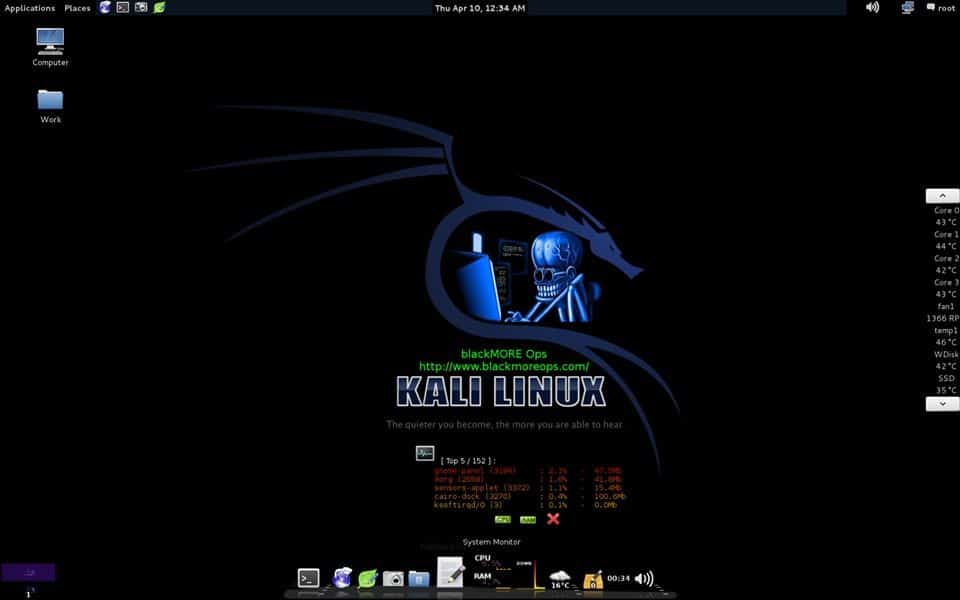The width and height of the screenshot is (960, 600).
Task: Click the system monitor icon above process list
Action: [424, 453]
